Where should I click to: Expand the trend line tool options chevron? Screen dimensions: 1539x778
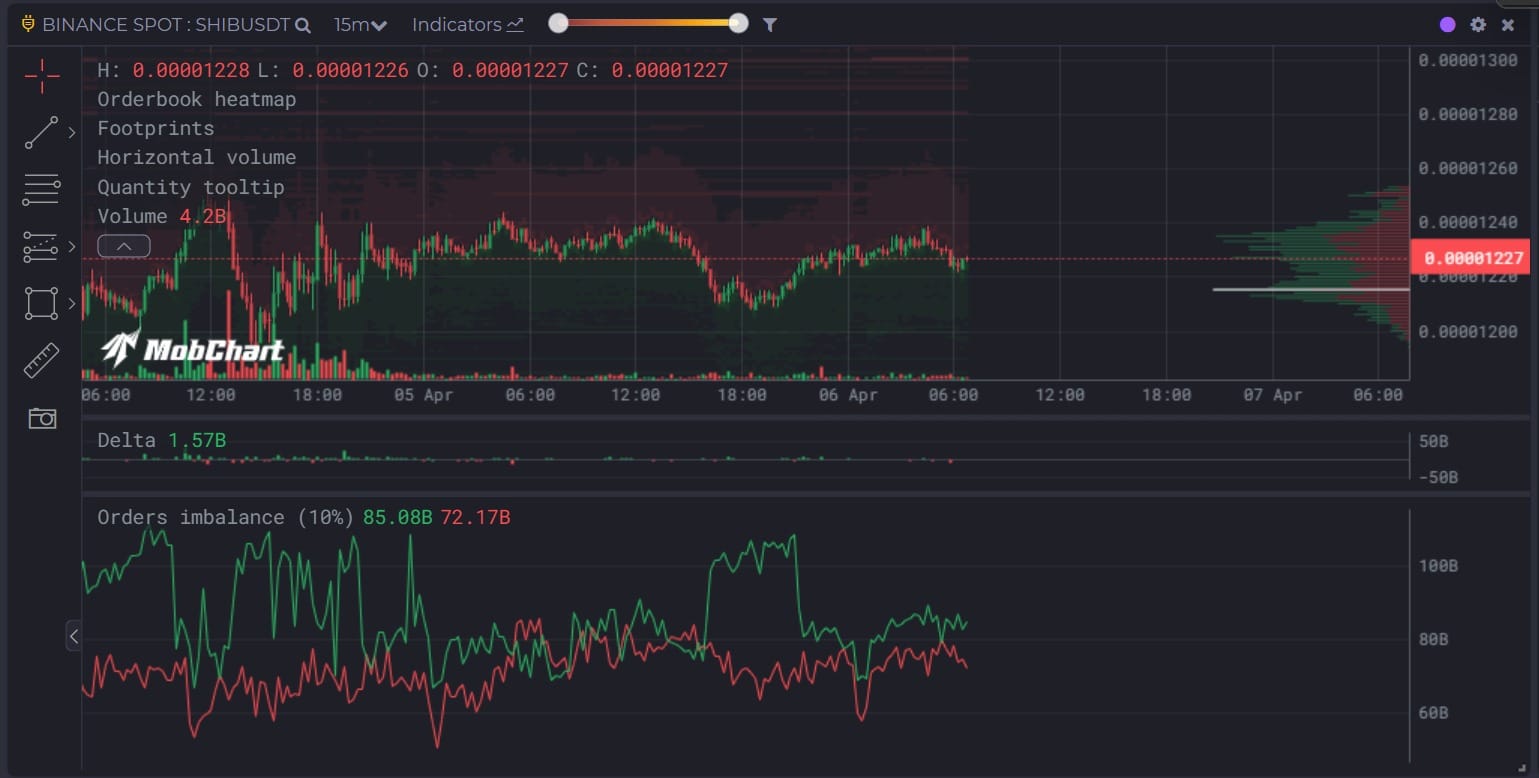[x=72, y=132]
